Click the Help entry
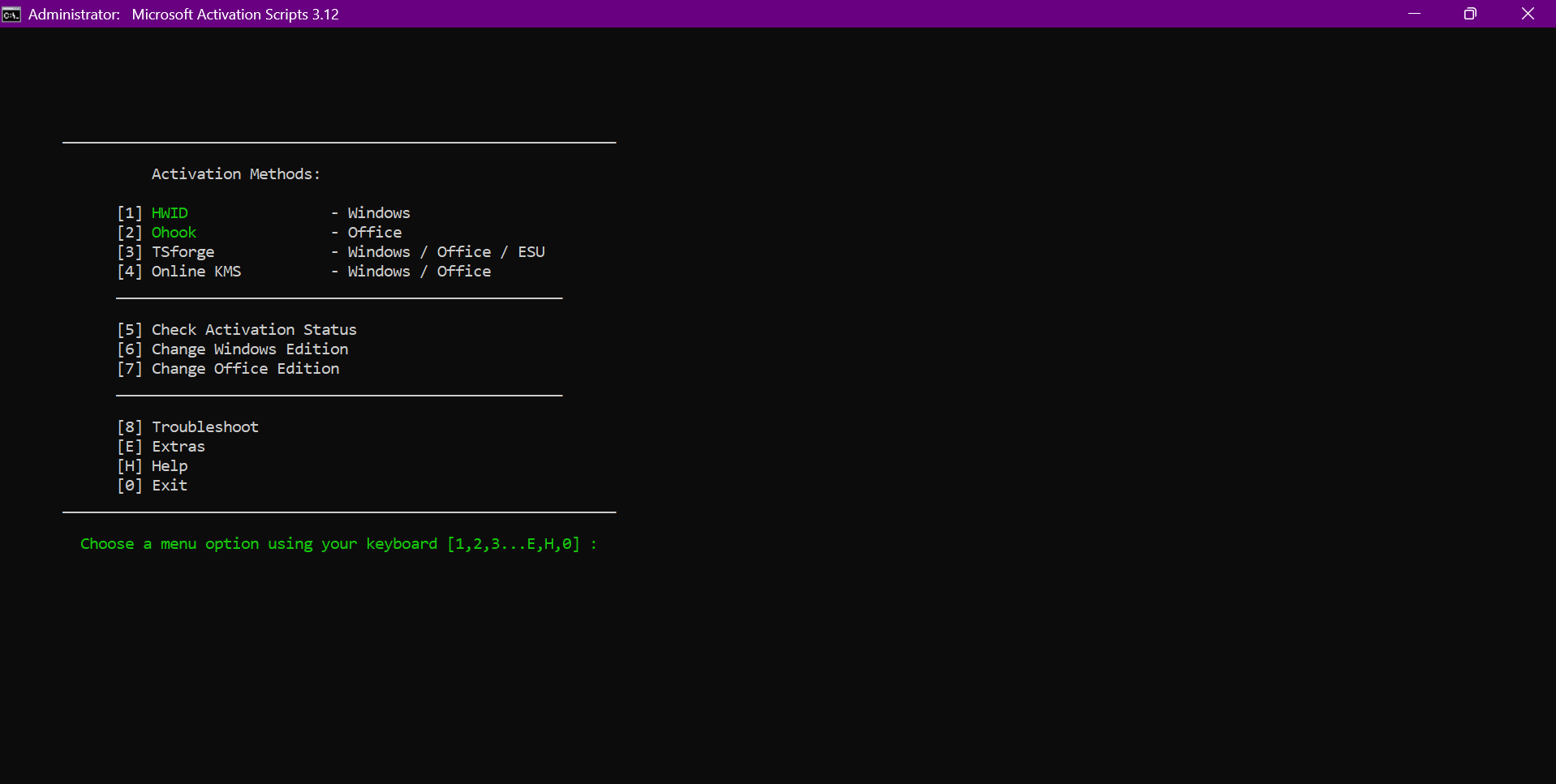The image size is (1556, 784). (153, 466)
